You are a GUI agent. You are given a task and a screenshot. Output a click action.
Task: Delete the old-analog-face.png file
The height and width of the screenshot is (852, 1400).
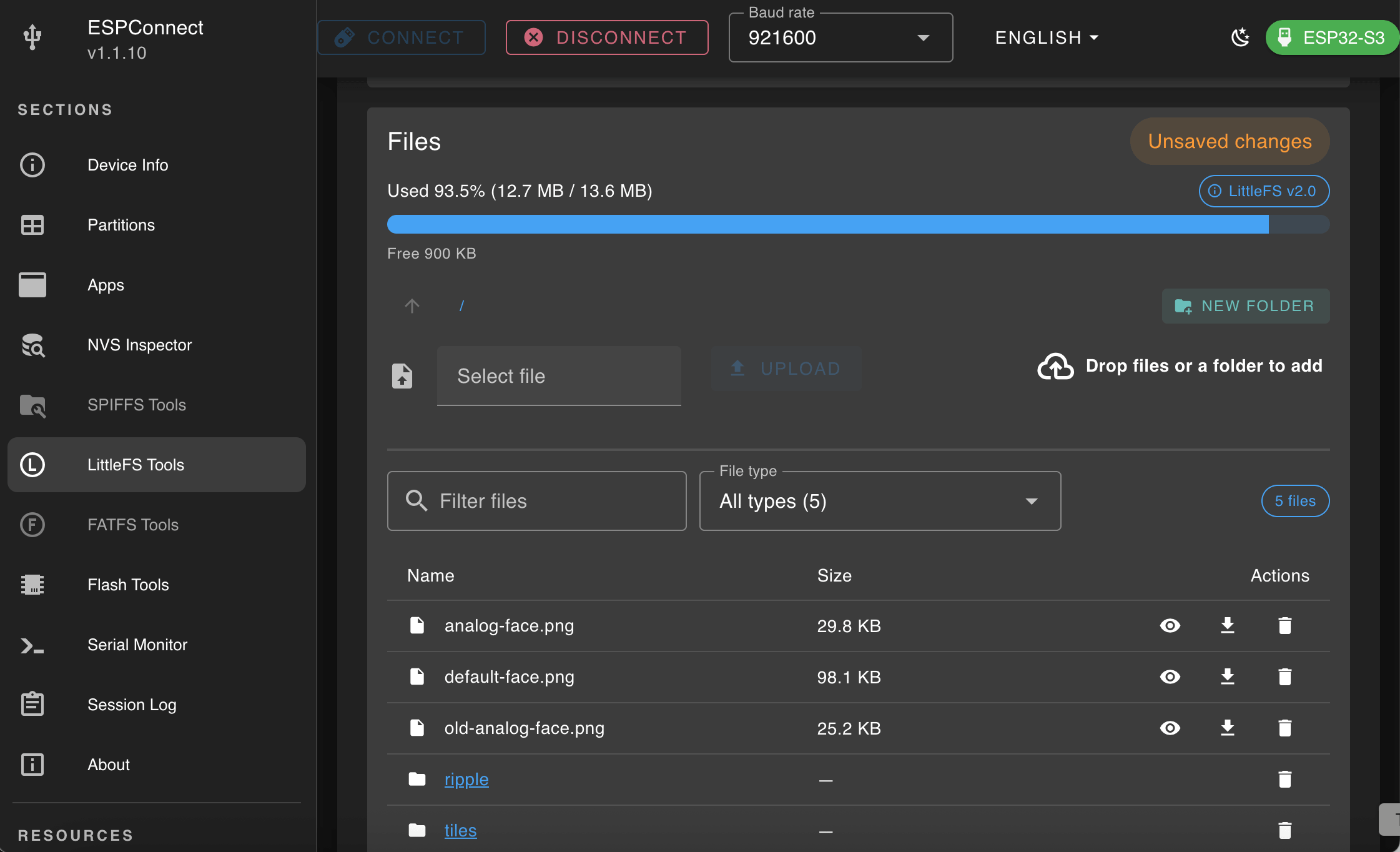(1284, 728)
